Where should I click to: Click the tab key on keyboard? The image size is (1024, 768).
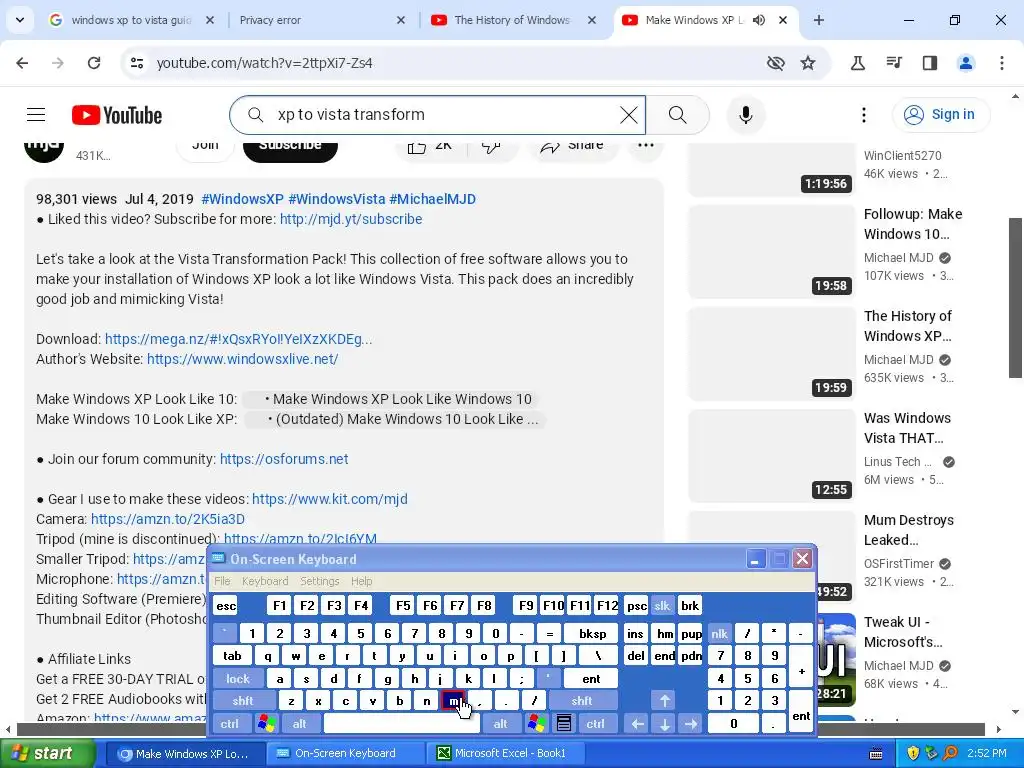tap(232, 656)
